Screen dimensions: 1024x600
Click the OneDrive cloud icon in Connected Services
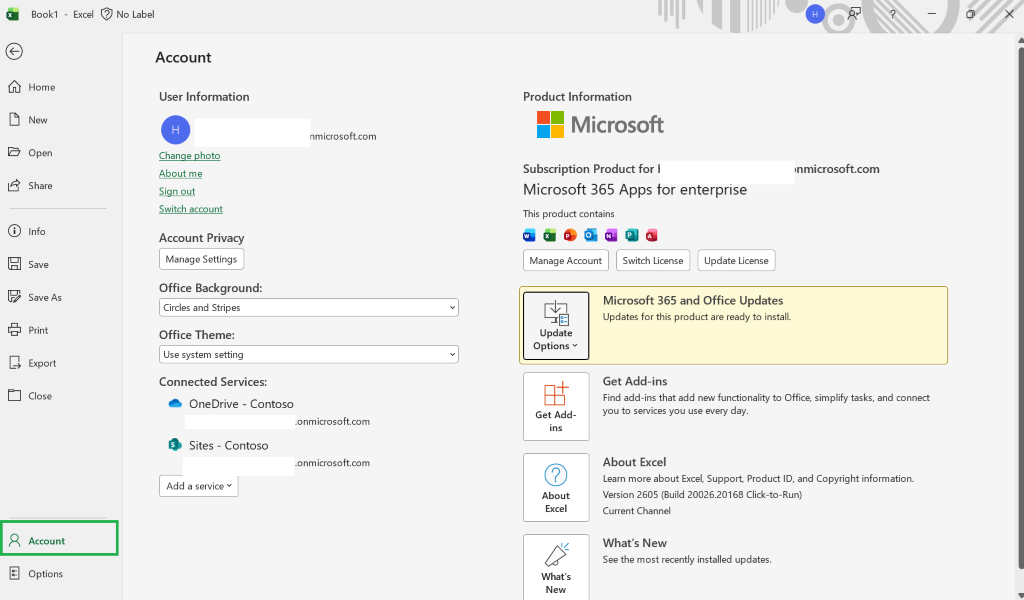click(175, 403)
